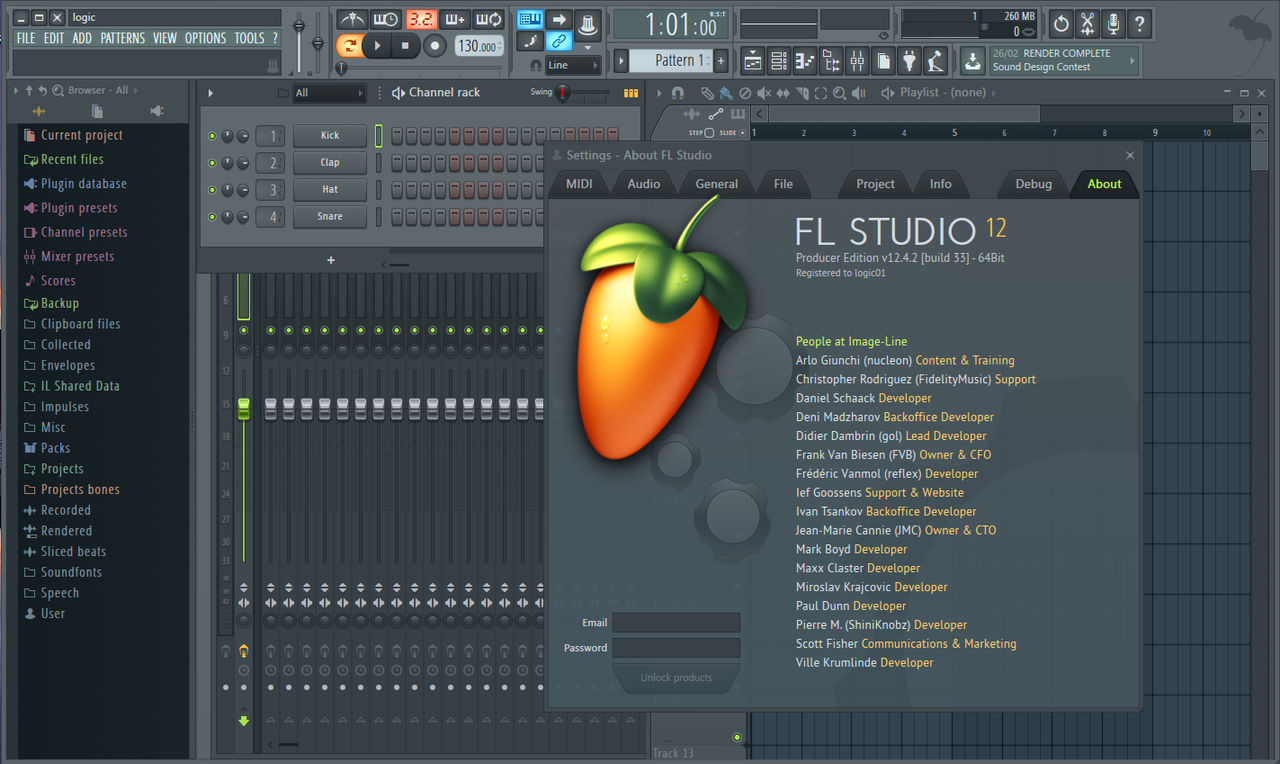Toggle the Hat channel mute LED
The height and width of the screenshot is (764, 1280).
[212, 189]
